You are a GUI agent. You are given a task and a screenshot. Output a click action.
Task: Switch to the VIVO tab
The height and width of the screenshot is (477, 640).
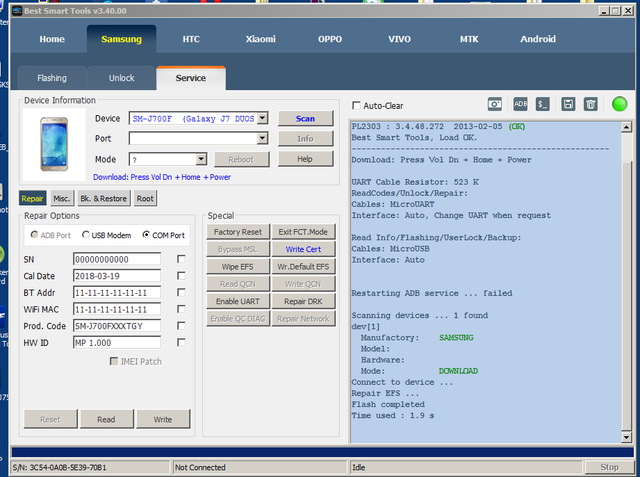click(399, 39)
